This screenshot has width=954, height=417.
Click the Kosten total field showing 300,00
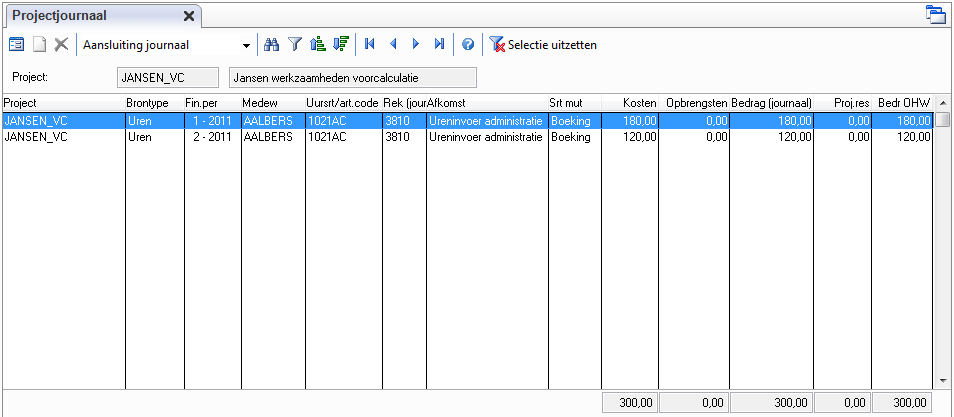(x=630, y=402)
